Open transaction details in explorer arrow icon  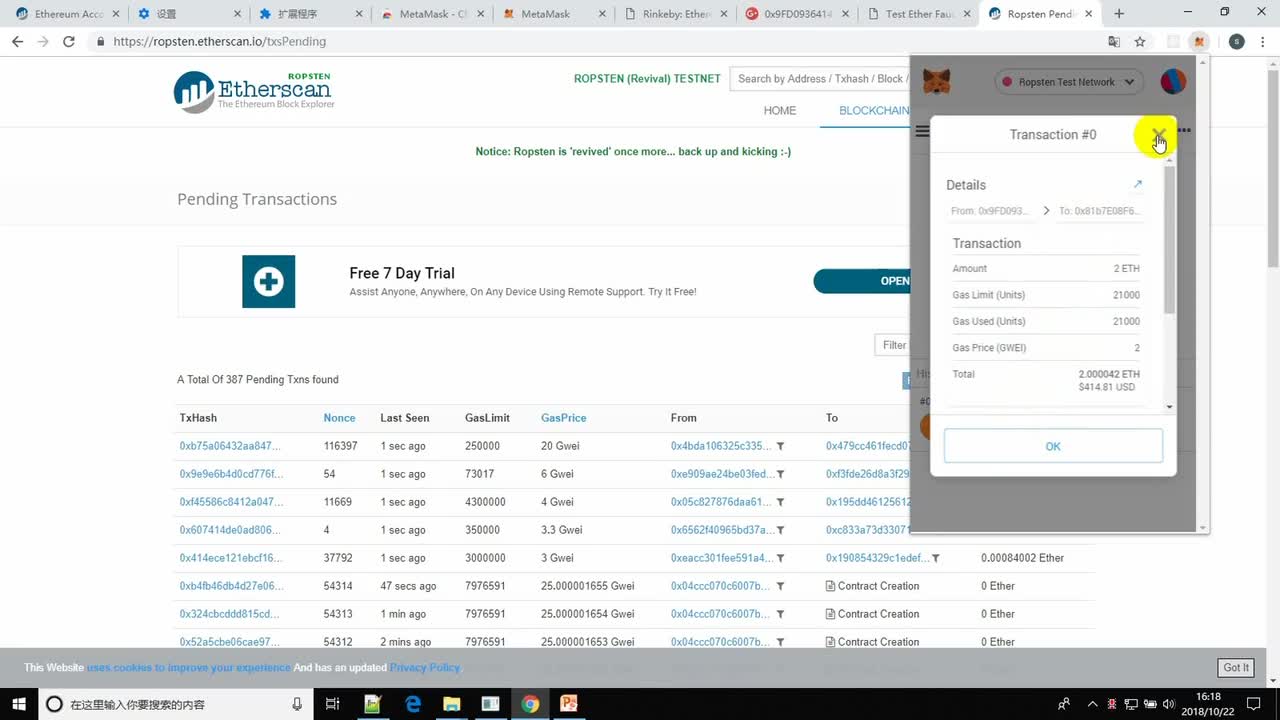pyautogui.click(x=1137, y=184)
